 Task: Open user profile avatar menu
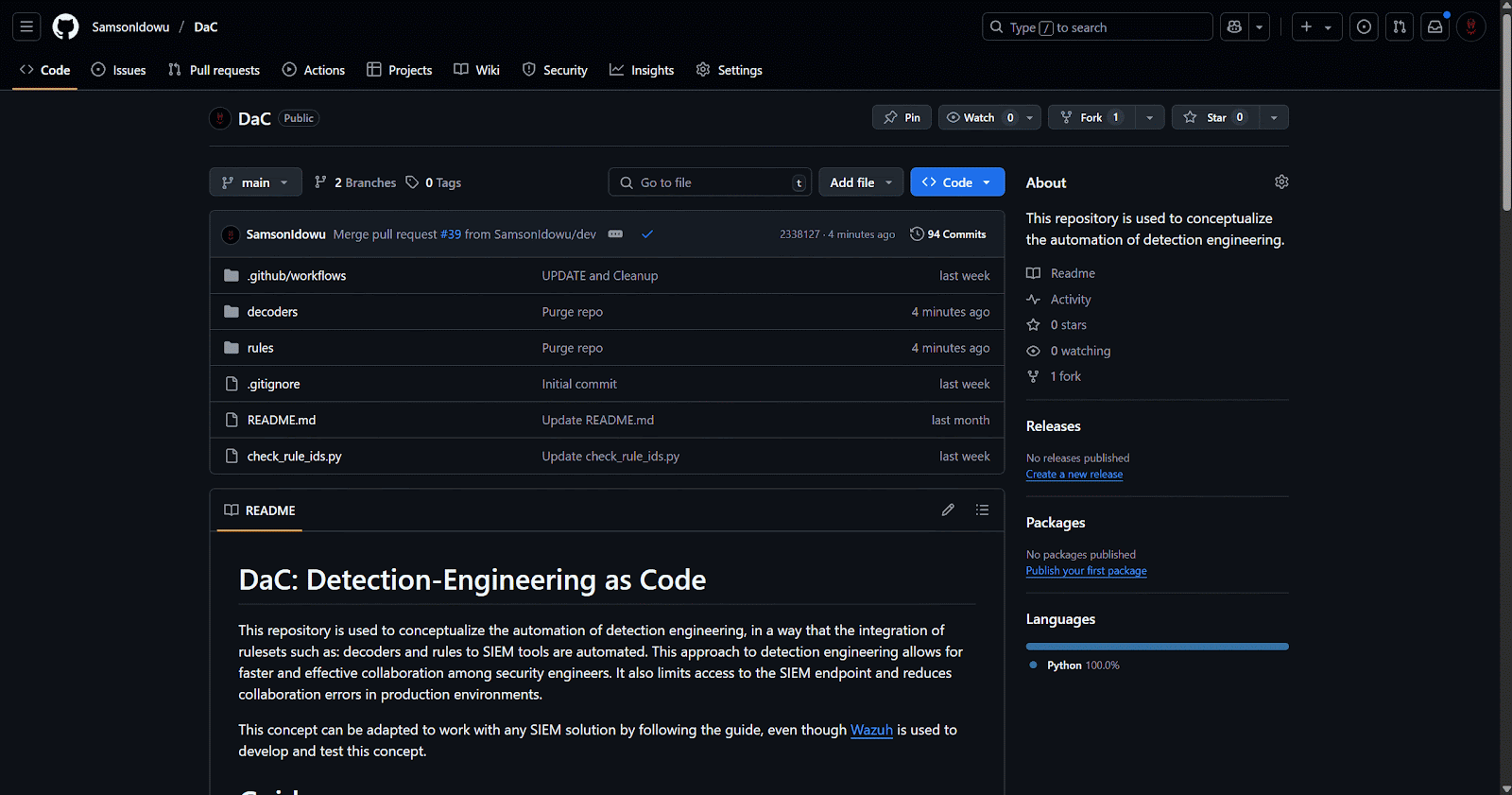(1471, 26)
